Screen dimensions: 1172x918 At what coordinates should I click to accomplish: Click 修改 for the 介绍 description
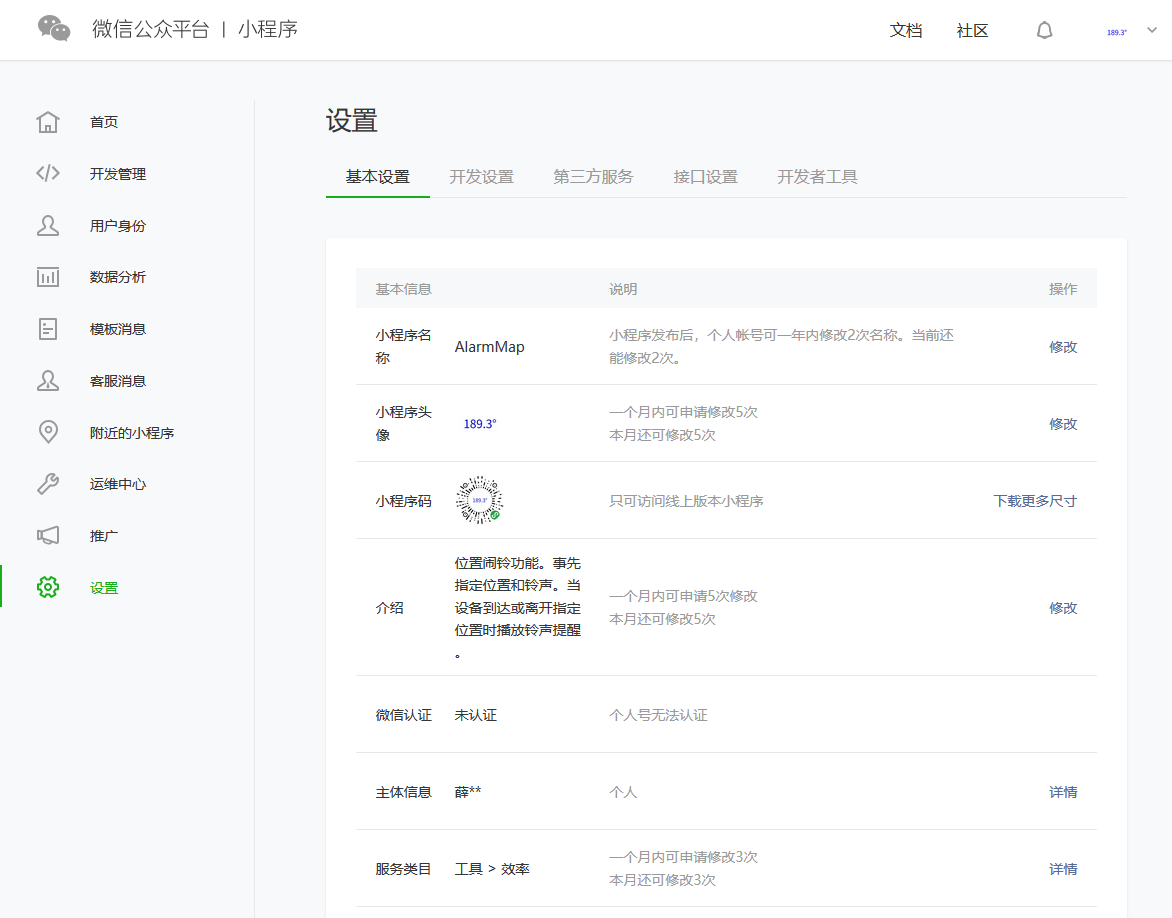coord(1062,608)
